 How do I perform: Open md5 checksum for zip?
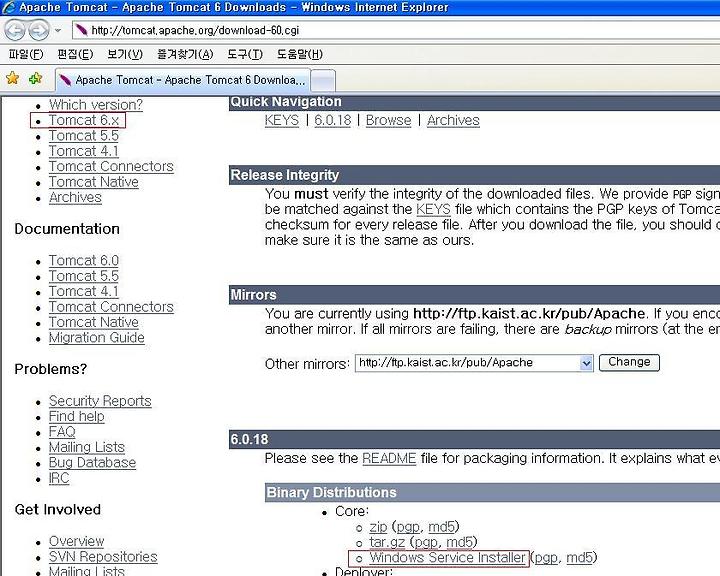(x=441, y=527)
